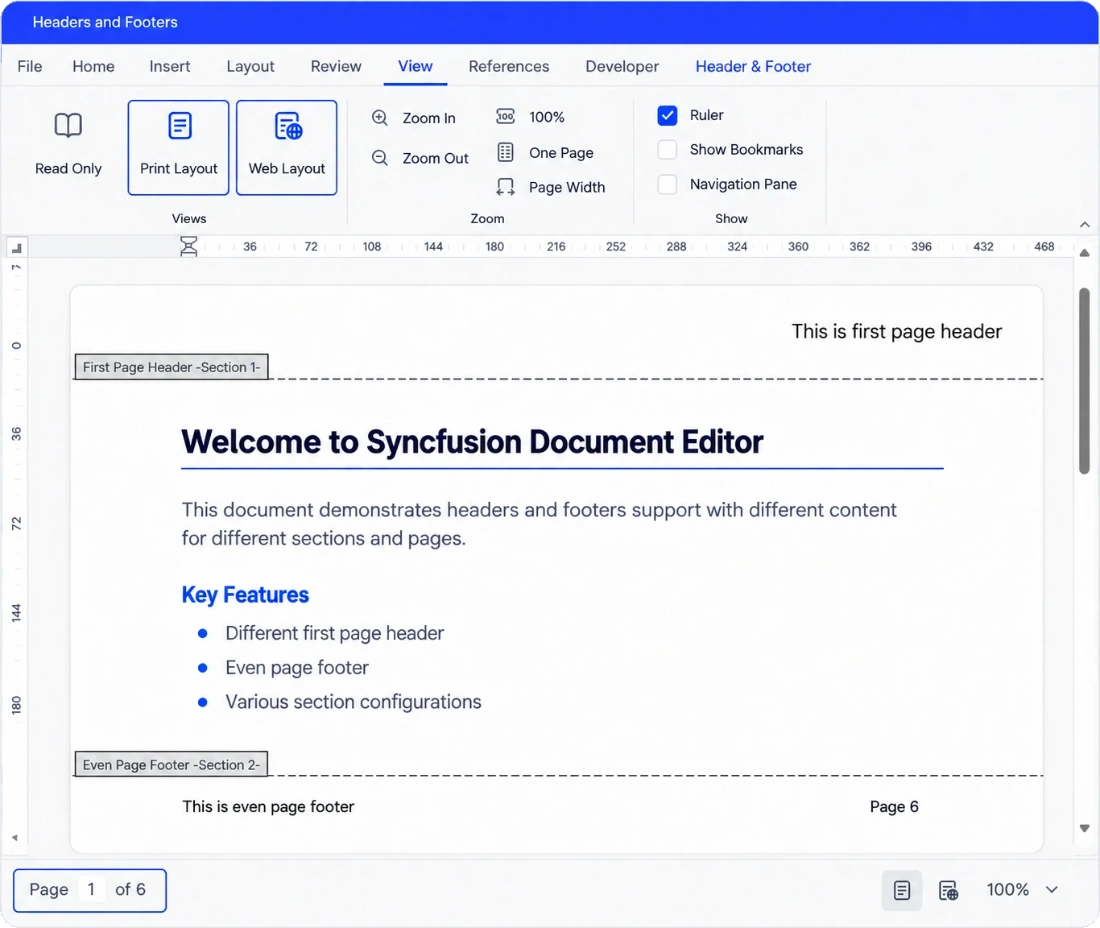1100x928 pixels.
Task: Click vertical scrollbar thumb
Action: coord(1085,380)
